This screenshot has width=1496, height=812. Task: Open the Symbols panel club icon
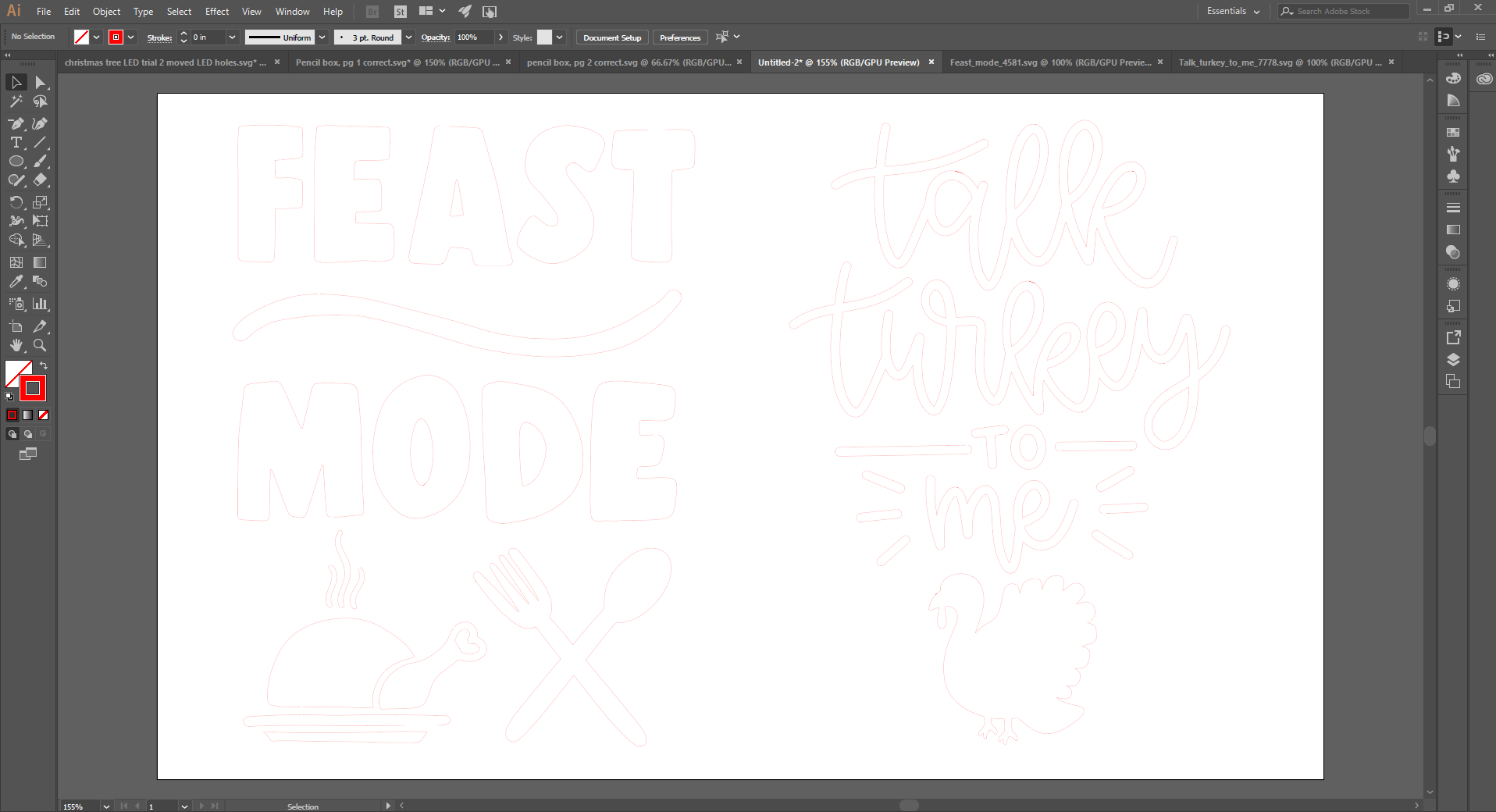(x=1453, y=176)
